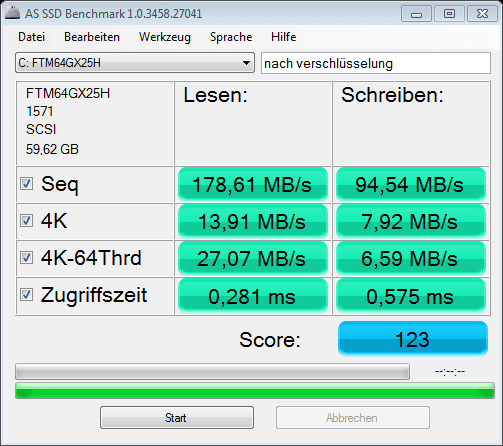Screen dimensions: 503x446
Task: Open the Datei menu
Action: coord(31,37)
